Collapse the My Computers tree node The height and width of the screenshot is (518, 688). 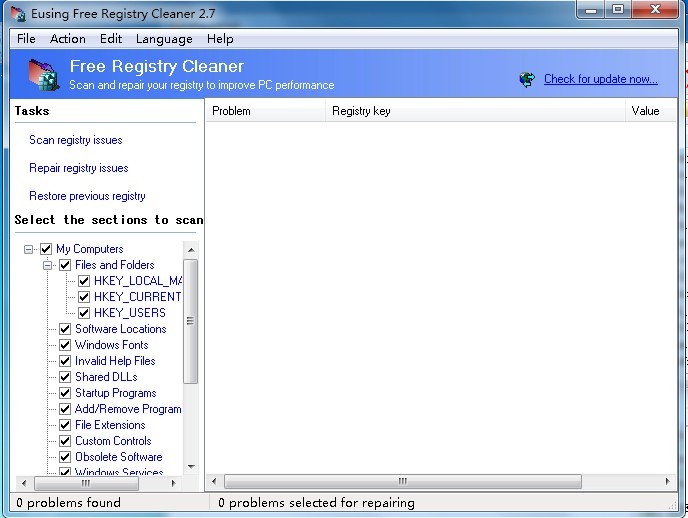pos(29,249)
